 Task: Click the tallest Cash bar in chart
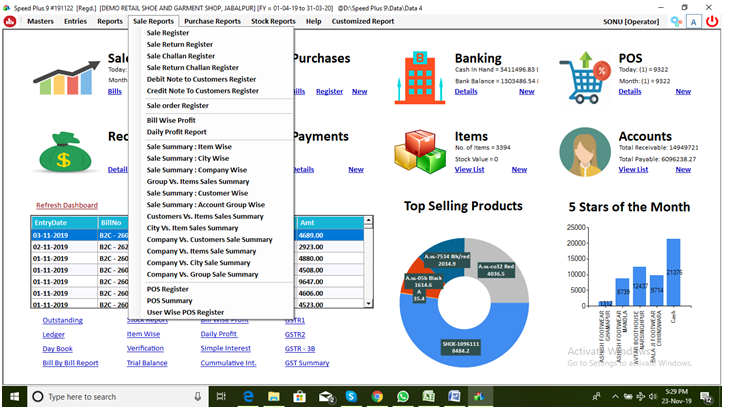click(673, 272)
